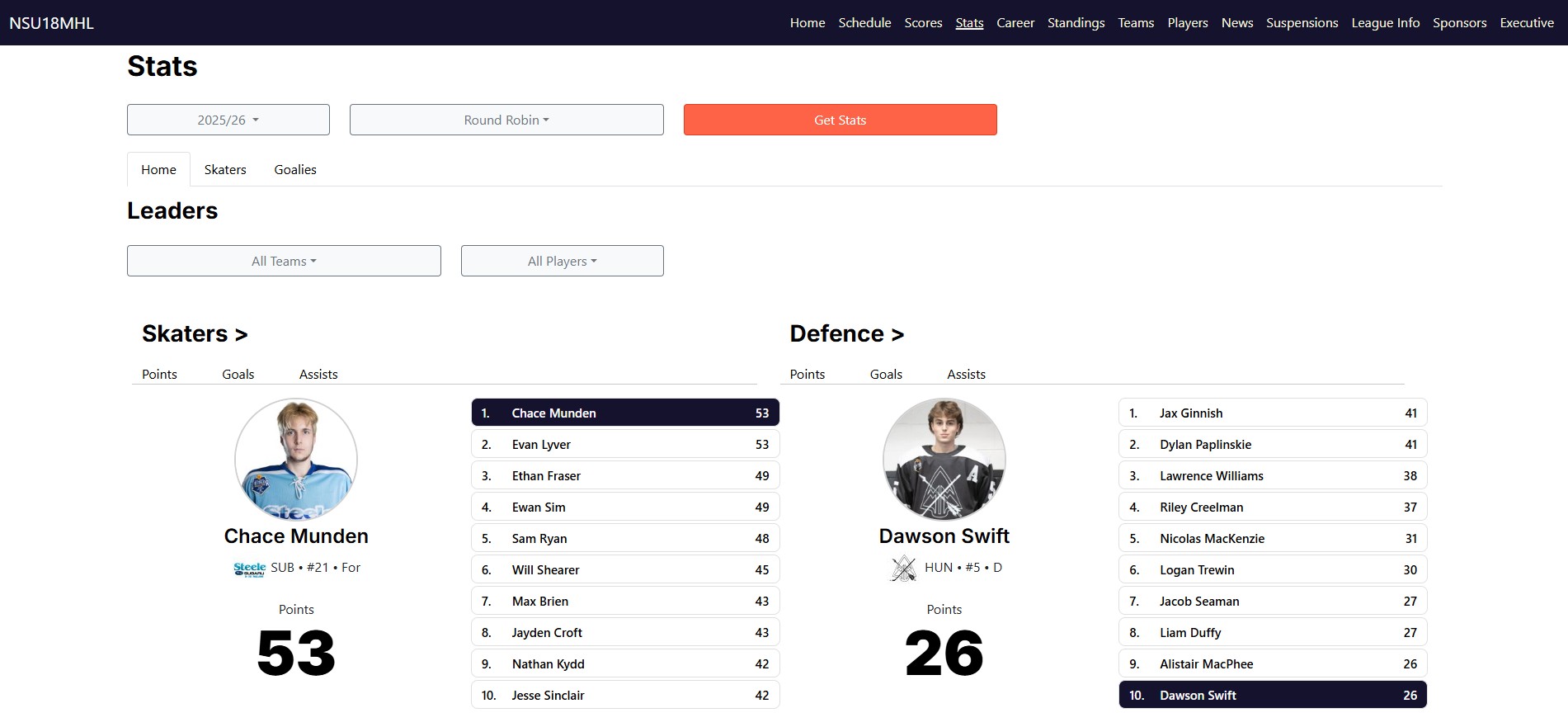Click Chace Munden name under photo
Viewport: 1568px width, 727px height.
296,536
